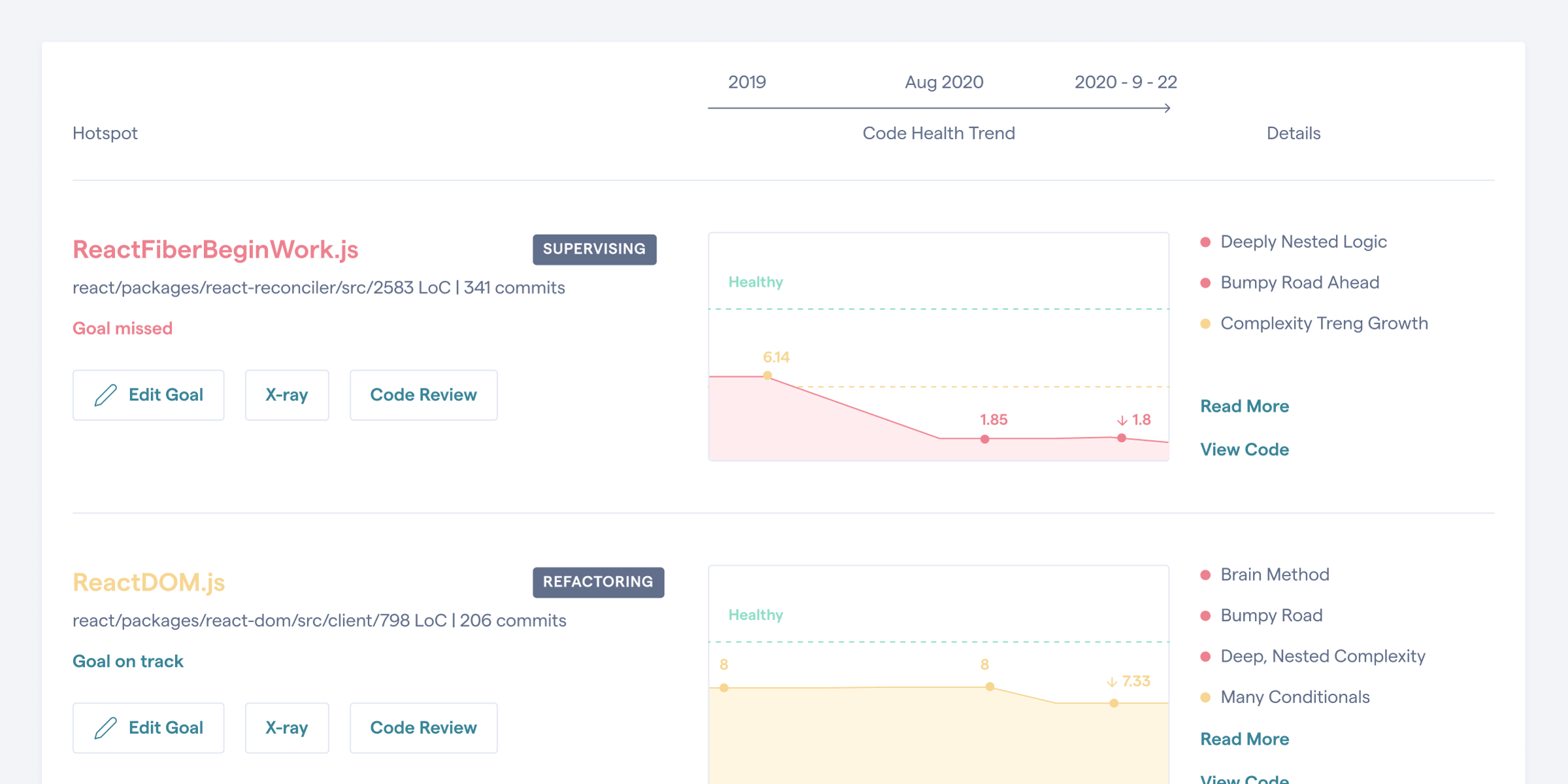1568x784 pixels.
Task: Click the Hotspot column header
Action: [105, 133]
